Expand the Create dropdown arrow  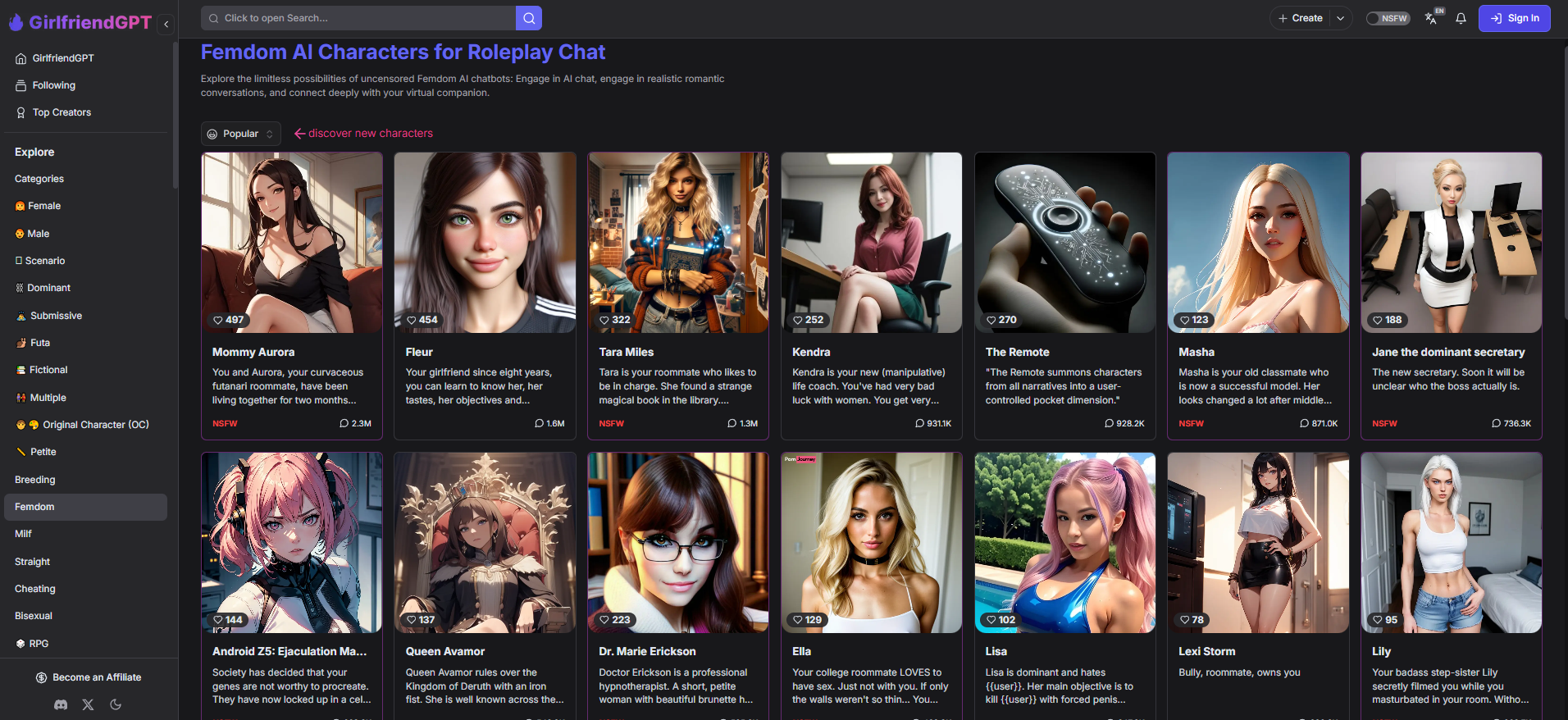click(1341, 18)
